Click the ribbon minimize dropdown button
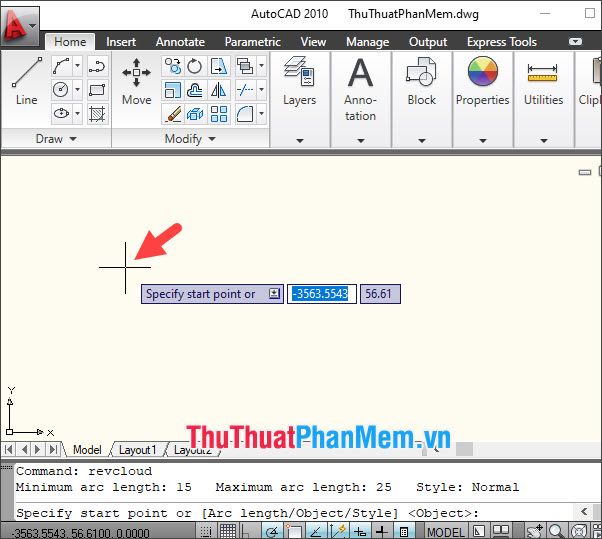 575,41
